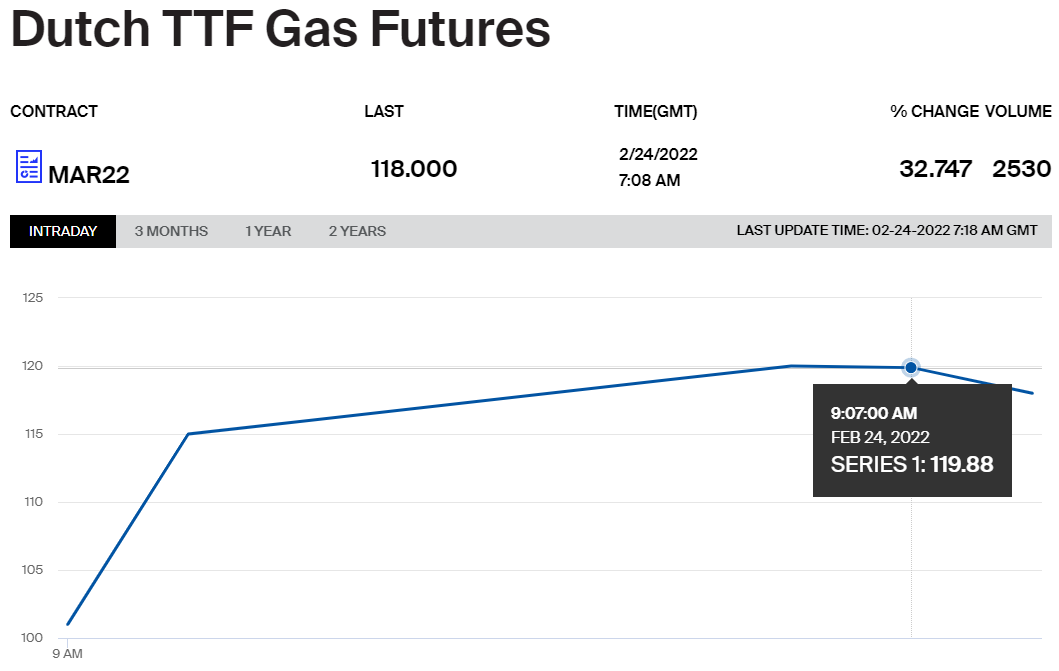Click the 9 AM x-axis label

click(67, 654)
